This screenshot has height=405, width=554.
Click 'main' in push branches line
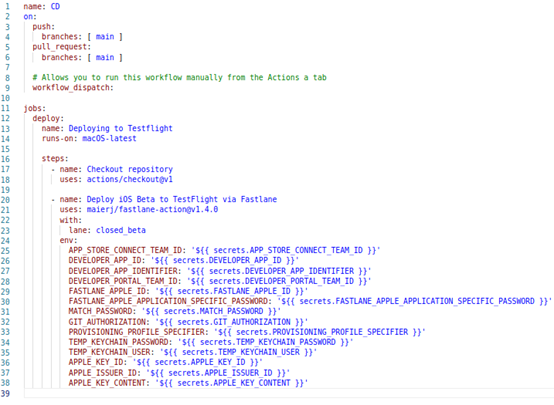click(x=105, y=37)
